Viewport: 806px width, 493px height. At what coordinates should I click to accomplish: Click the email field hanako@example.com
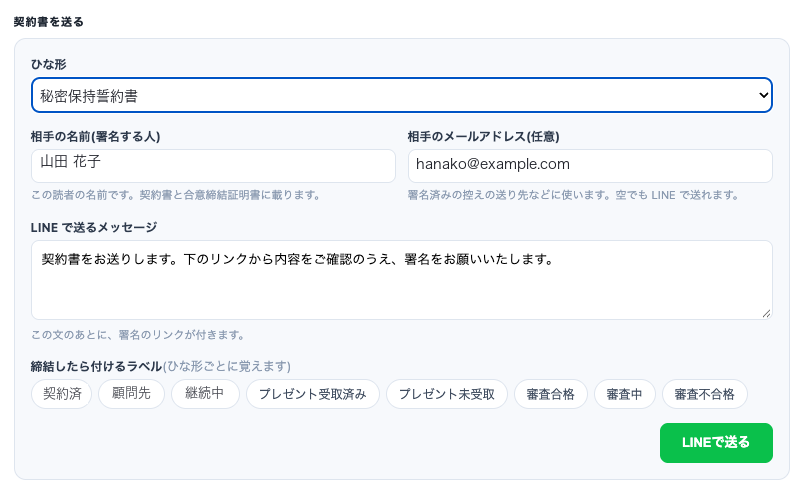[590, 166]
